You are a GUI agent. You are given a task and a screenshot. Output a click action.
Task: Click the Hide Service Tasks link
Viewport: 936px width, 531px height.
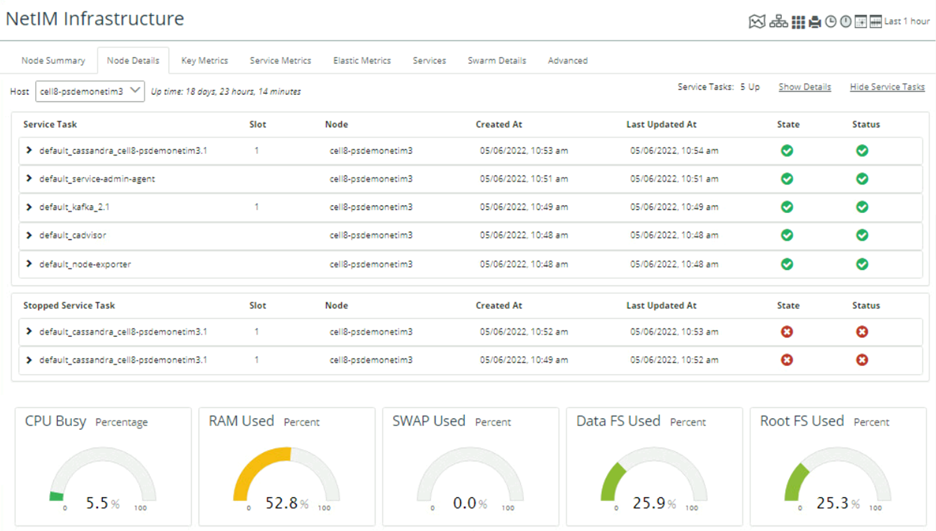point(887,87)
